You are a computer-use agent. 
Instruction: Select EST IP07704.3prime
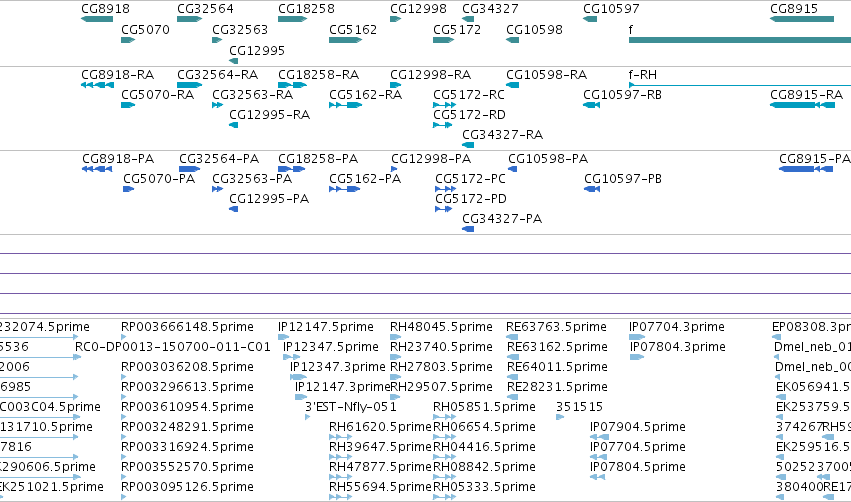point(676,327)
